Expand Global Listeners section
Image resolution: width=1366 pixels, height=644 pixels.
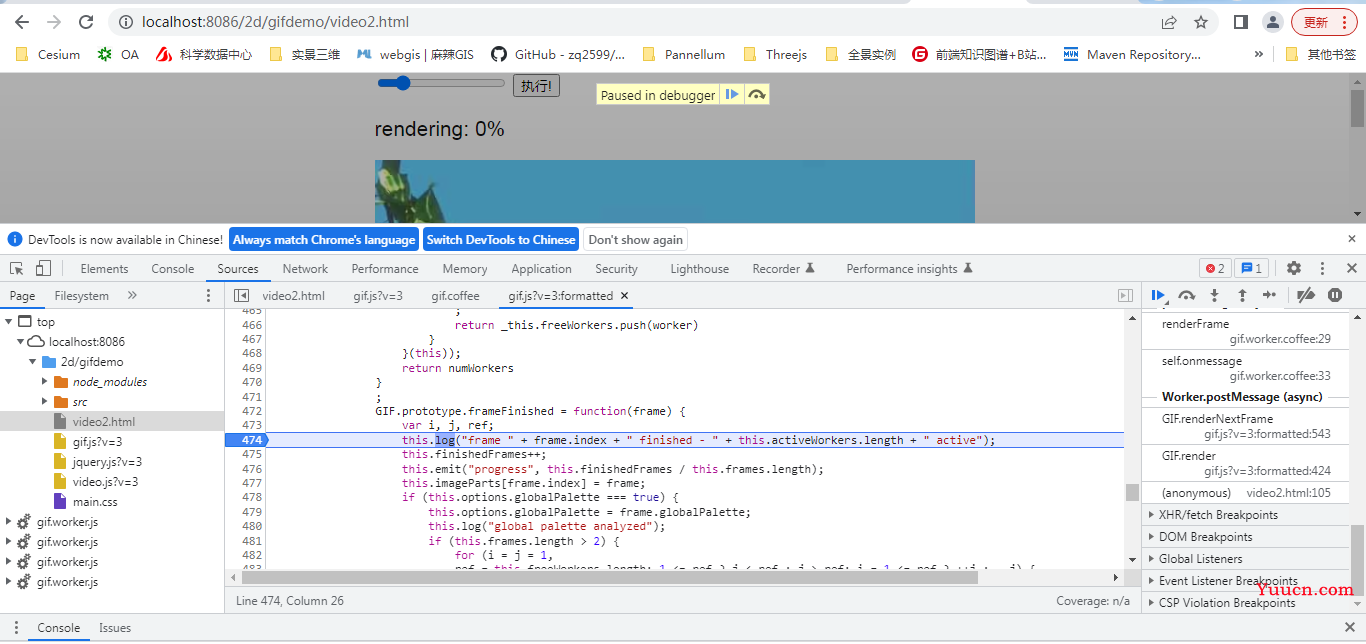pyautogui.click(x=1246, y=559)
